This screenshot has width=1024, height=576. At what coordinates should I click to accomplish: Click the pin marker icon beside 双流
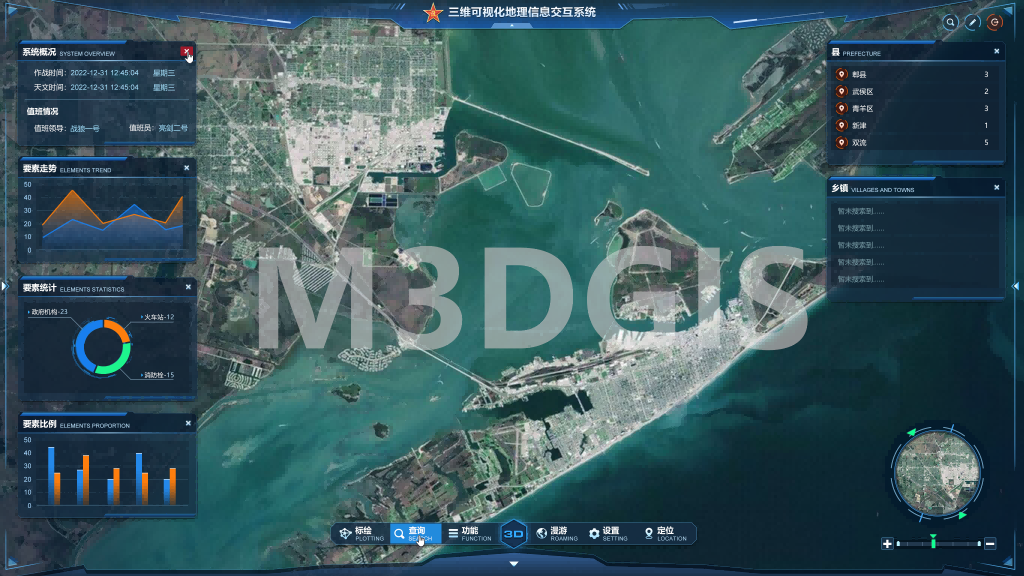pyautogui.click(x=841, y=142)
